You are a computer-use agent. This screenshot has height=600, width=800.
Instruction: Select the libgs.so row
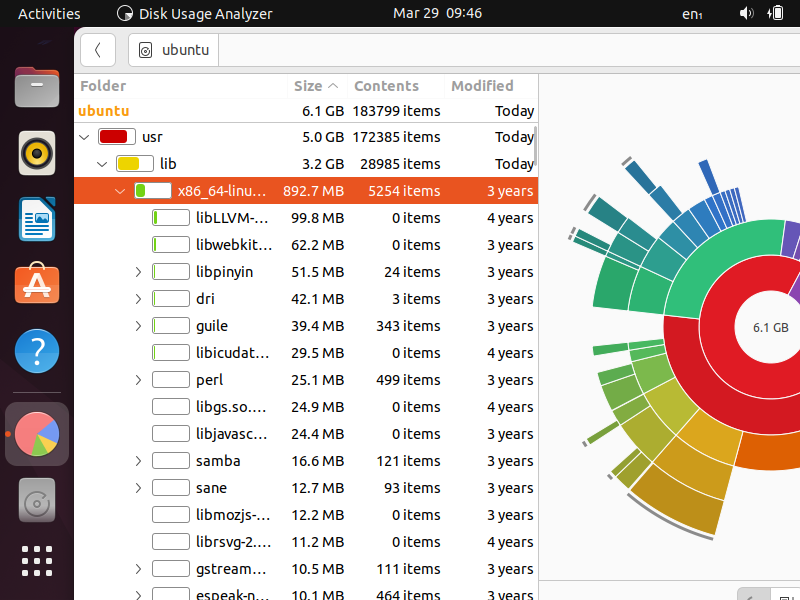(306, 407)
